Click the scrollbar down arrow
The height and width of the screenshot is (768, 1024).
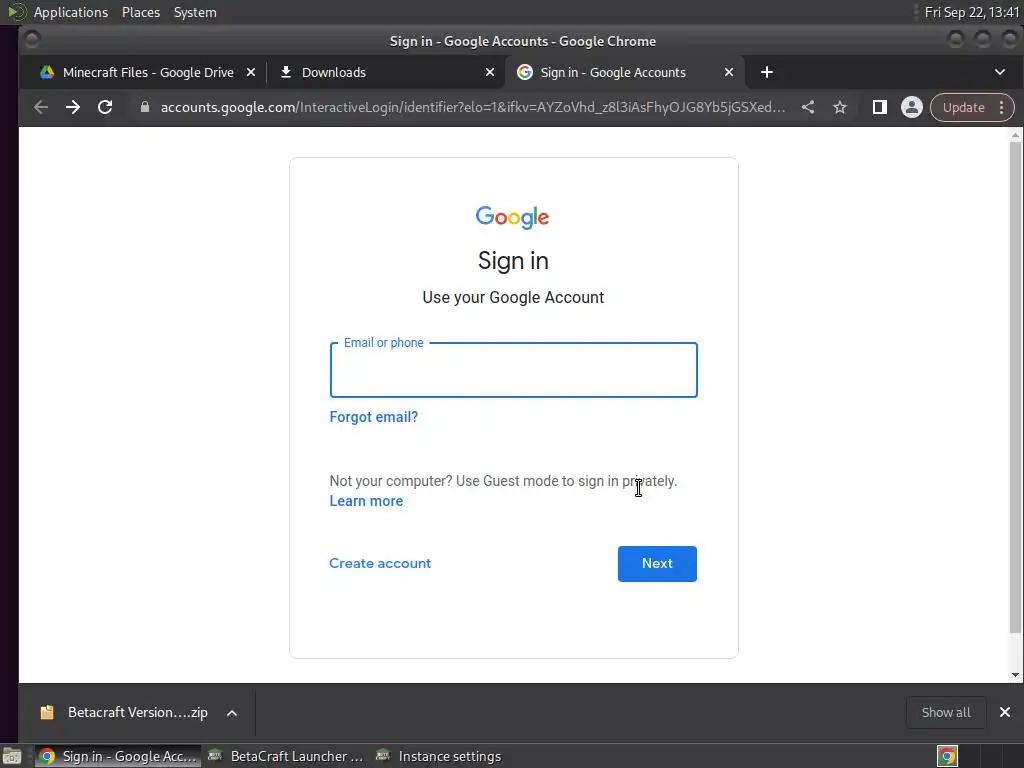click(1015, 675)
